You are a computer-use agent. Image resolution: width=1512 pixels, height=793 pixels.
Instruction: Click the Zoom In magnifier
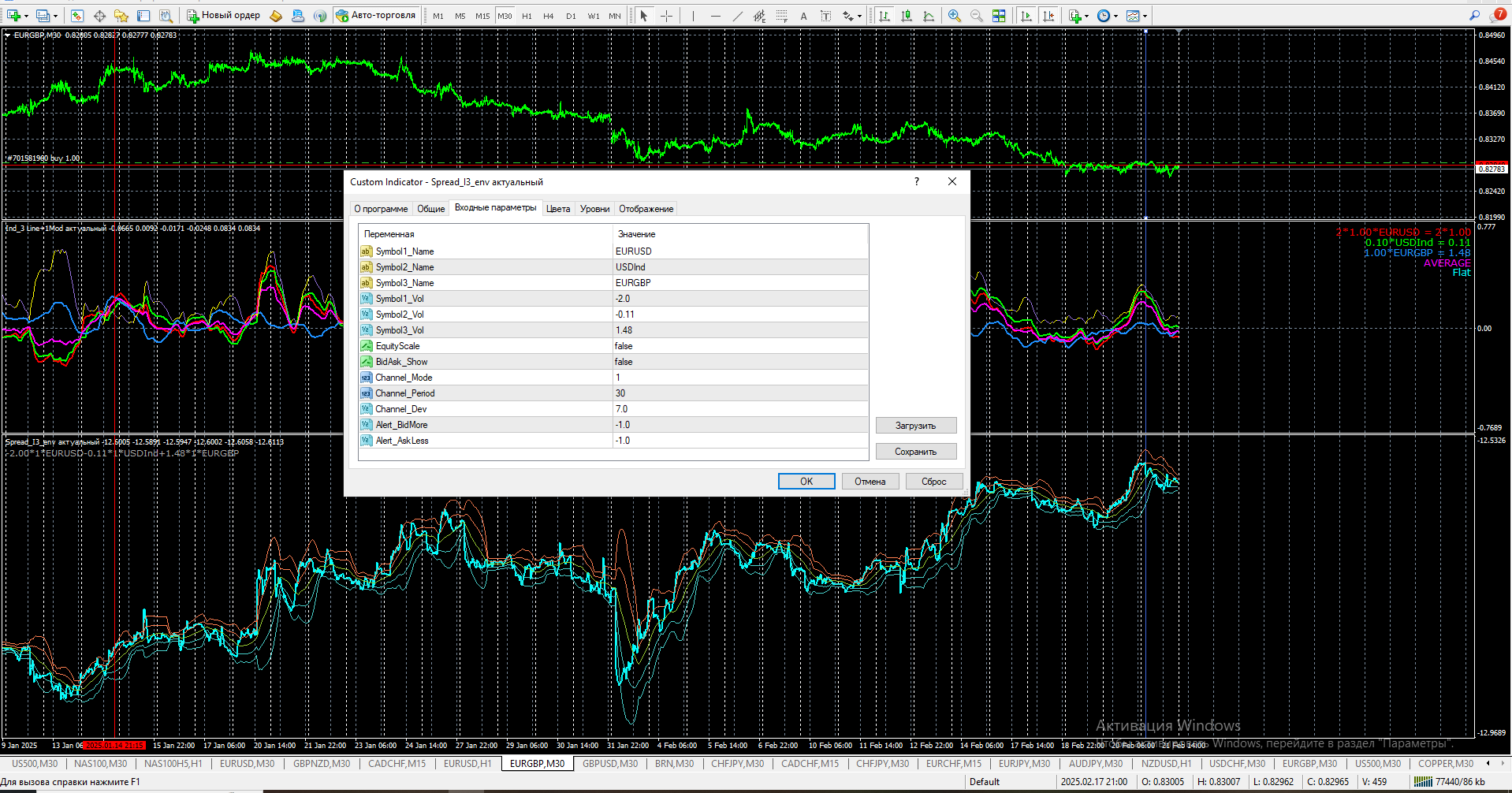click(955, 16)
